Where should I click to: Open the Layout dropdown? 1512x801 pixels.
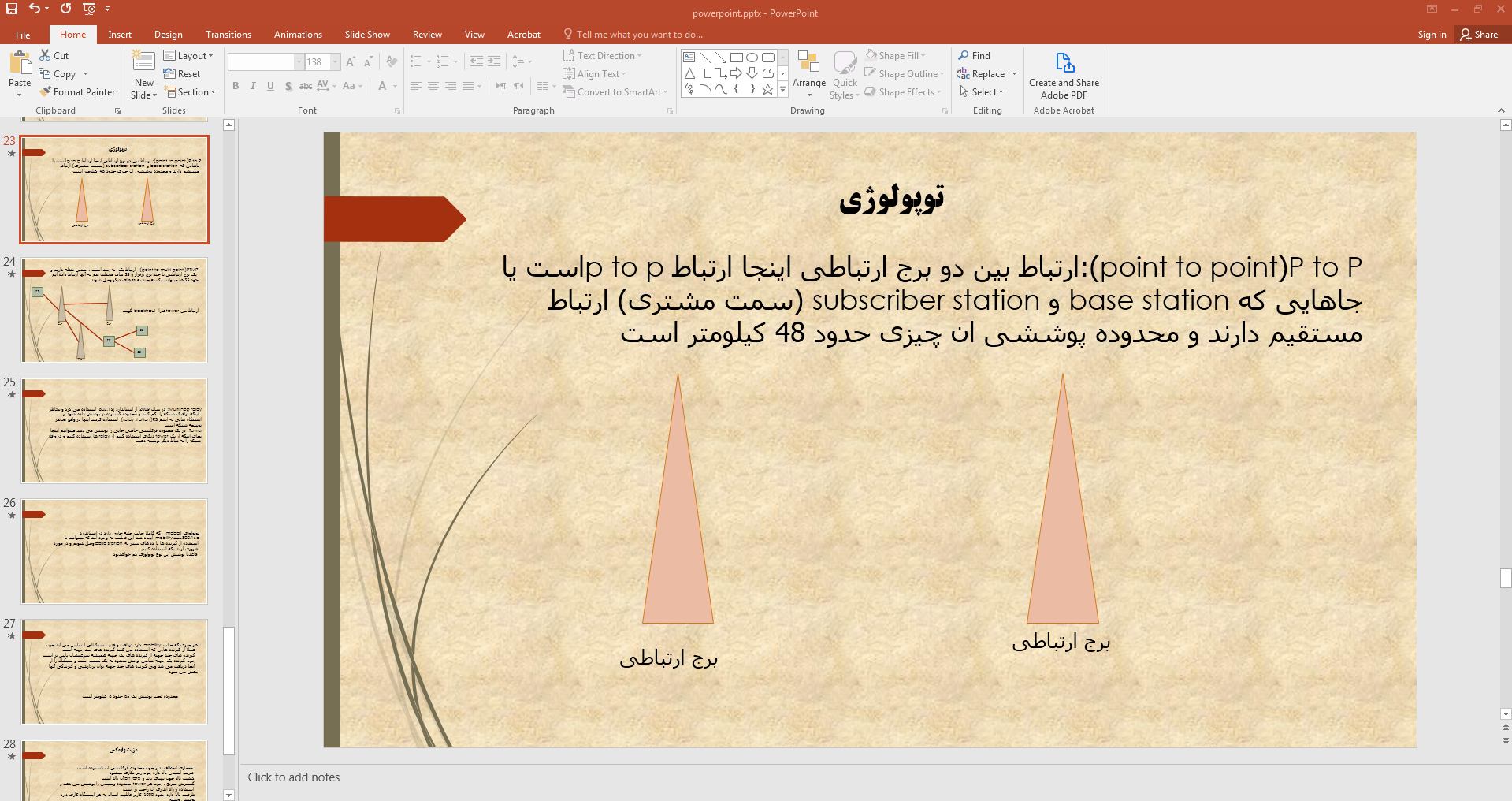tap(188, 56)
